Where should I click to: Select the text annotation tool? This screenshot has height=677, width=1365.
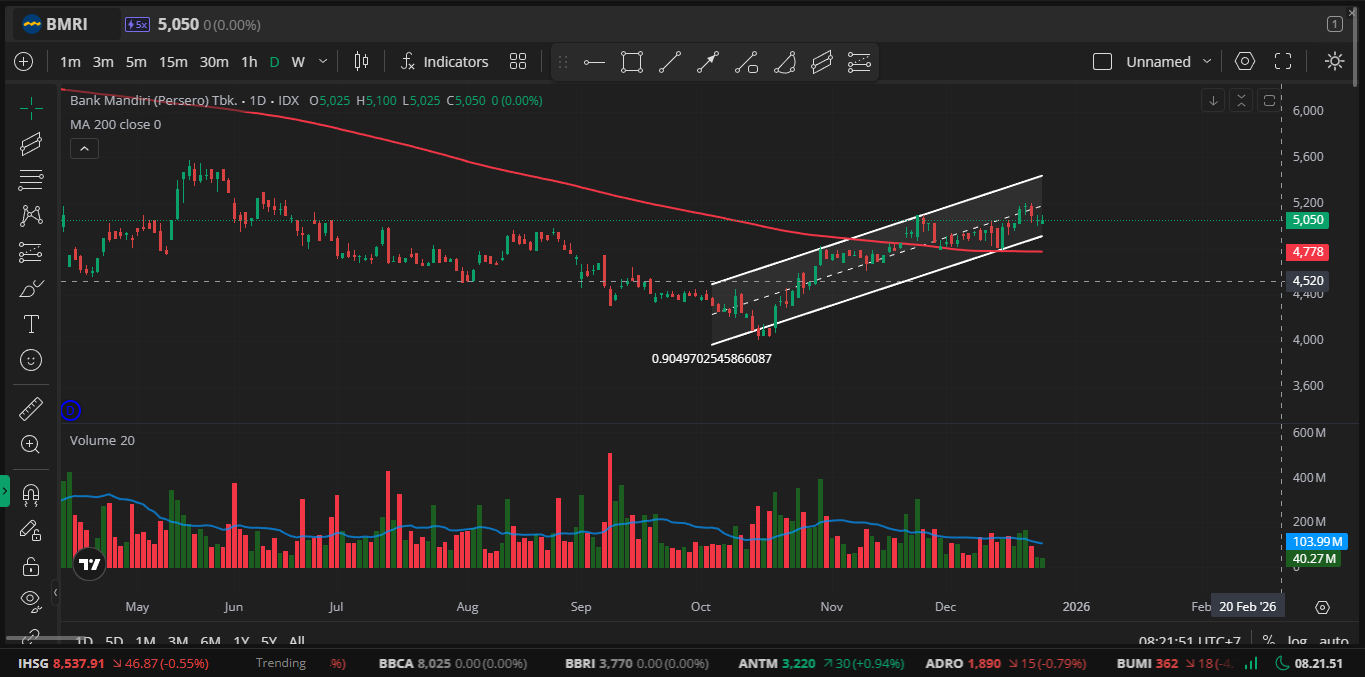coord(31,324)
